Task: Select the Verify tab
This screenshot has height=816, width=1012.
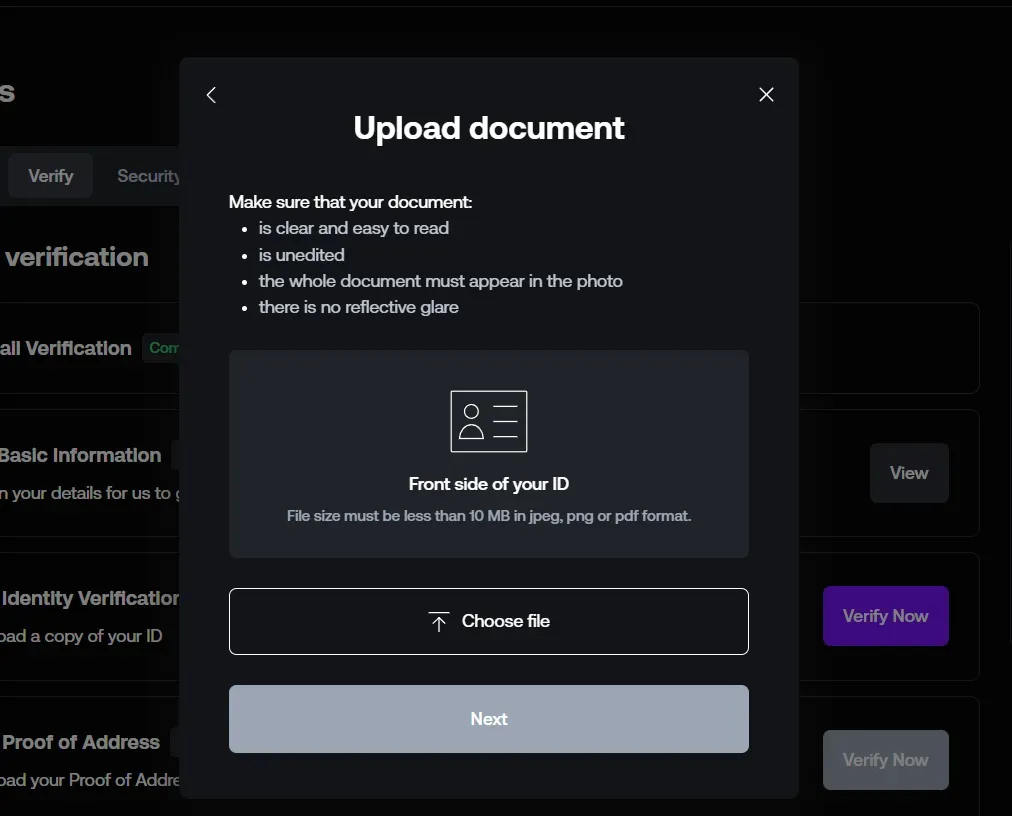Action: pos(50,175)
